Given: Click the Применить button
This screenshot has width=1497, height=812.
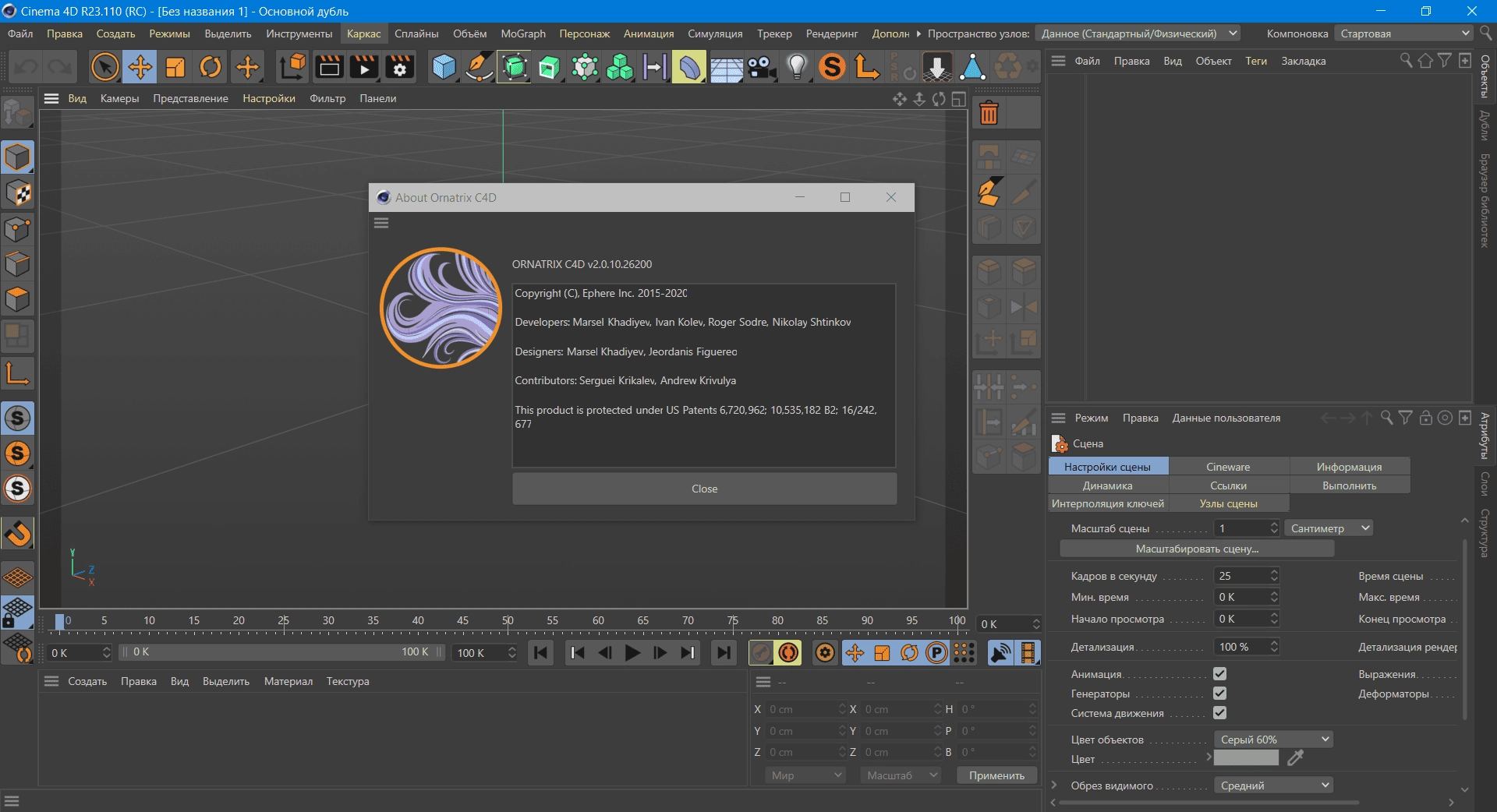Looking at the screenshot, I should pos(996,775).
